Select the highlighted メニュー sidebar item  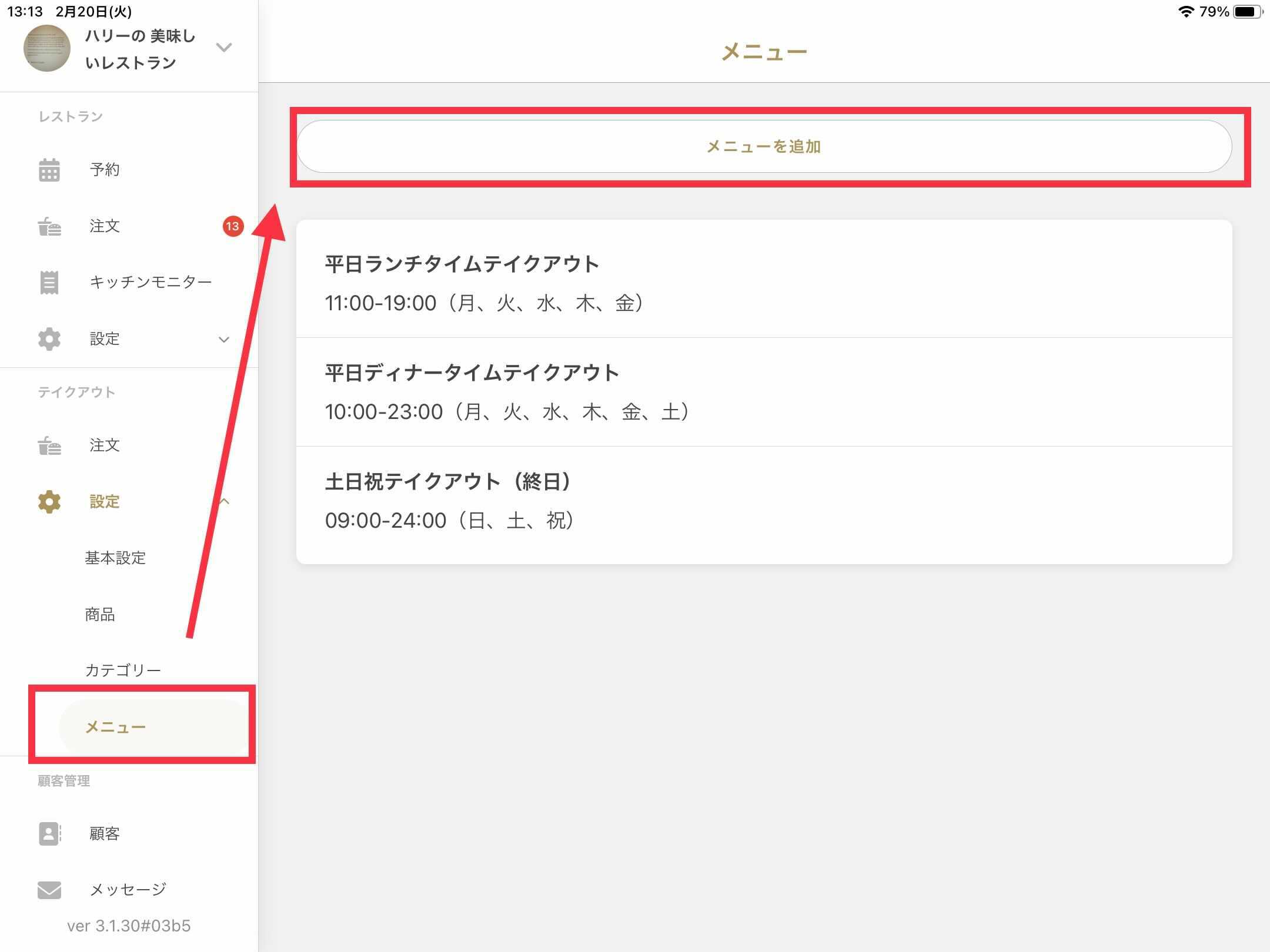115,727
